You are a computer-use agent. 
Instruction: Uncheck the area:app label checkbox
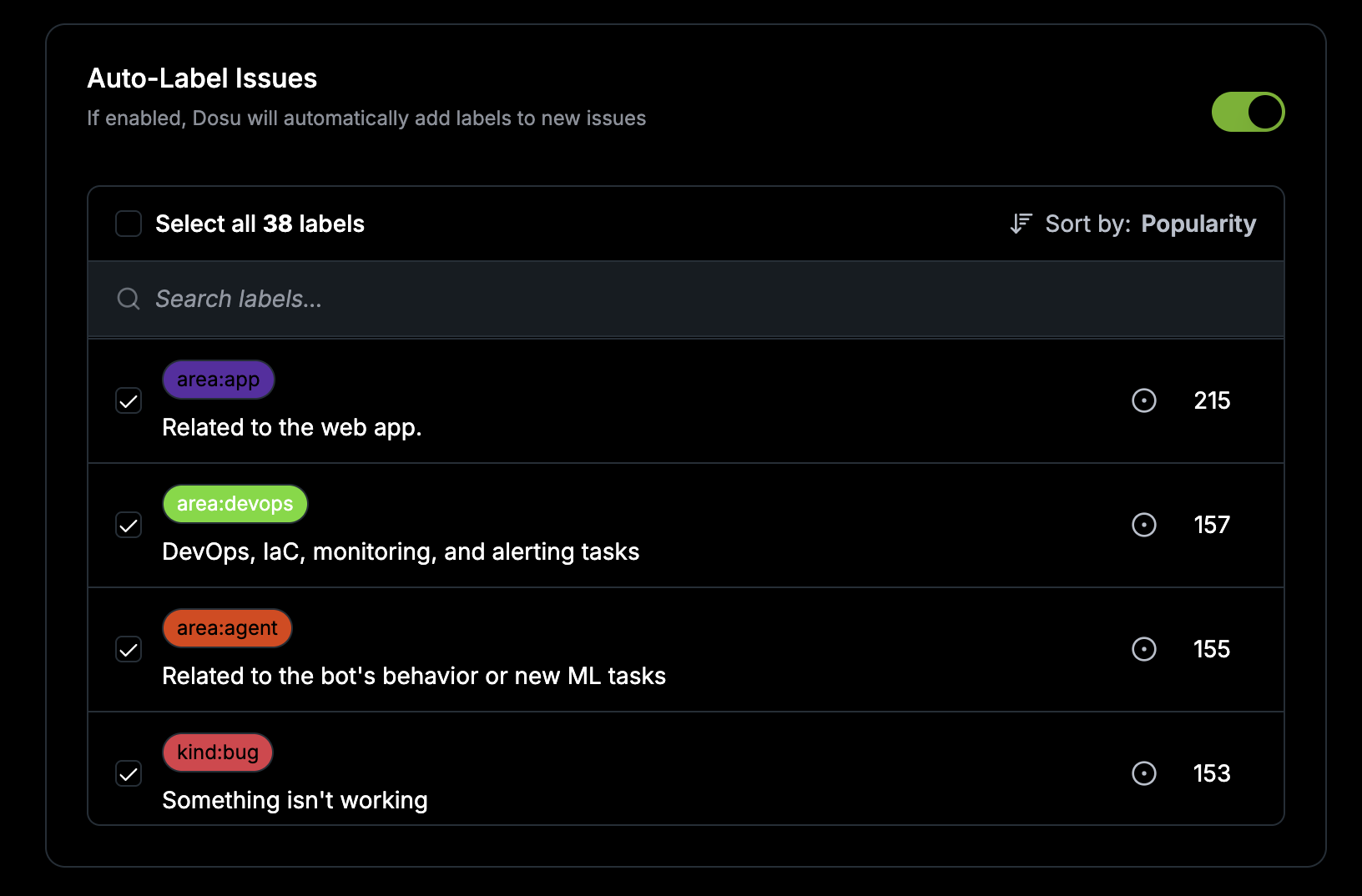coord(129,401)
